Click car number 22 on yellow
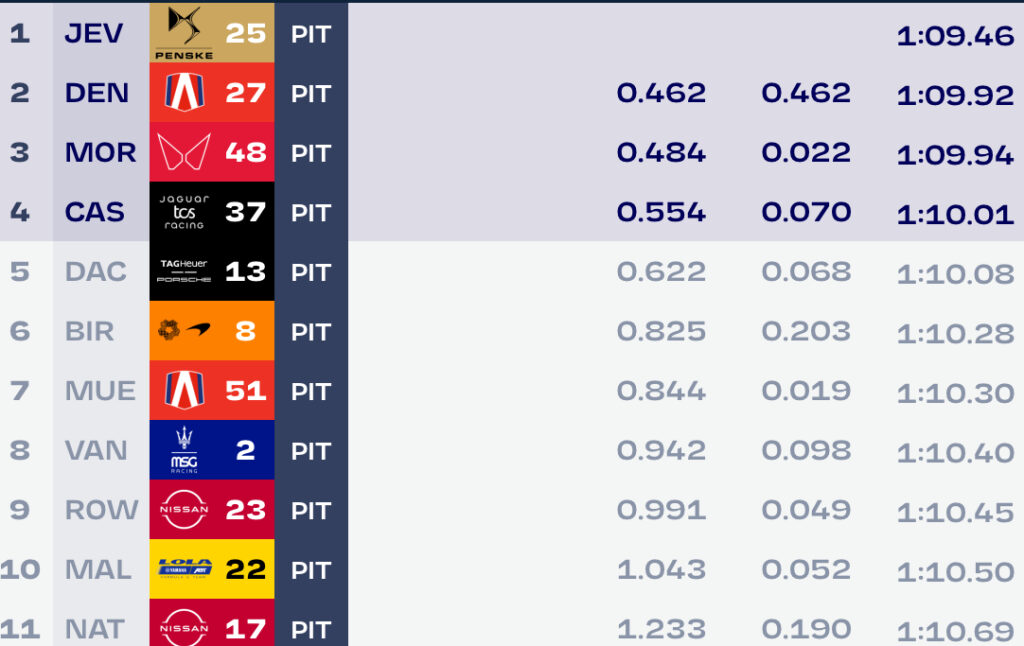This screenshot has width=1024, height=646. point(246,570)
